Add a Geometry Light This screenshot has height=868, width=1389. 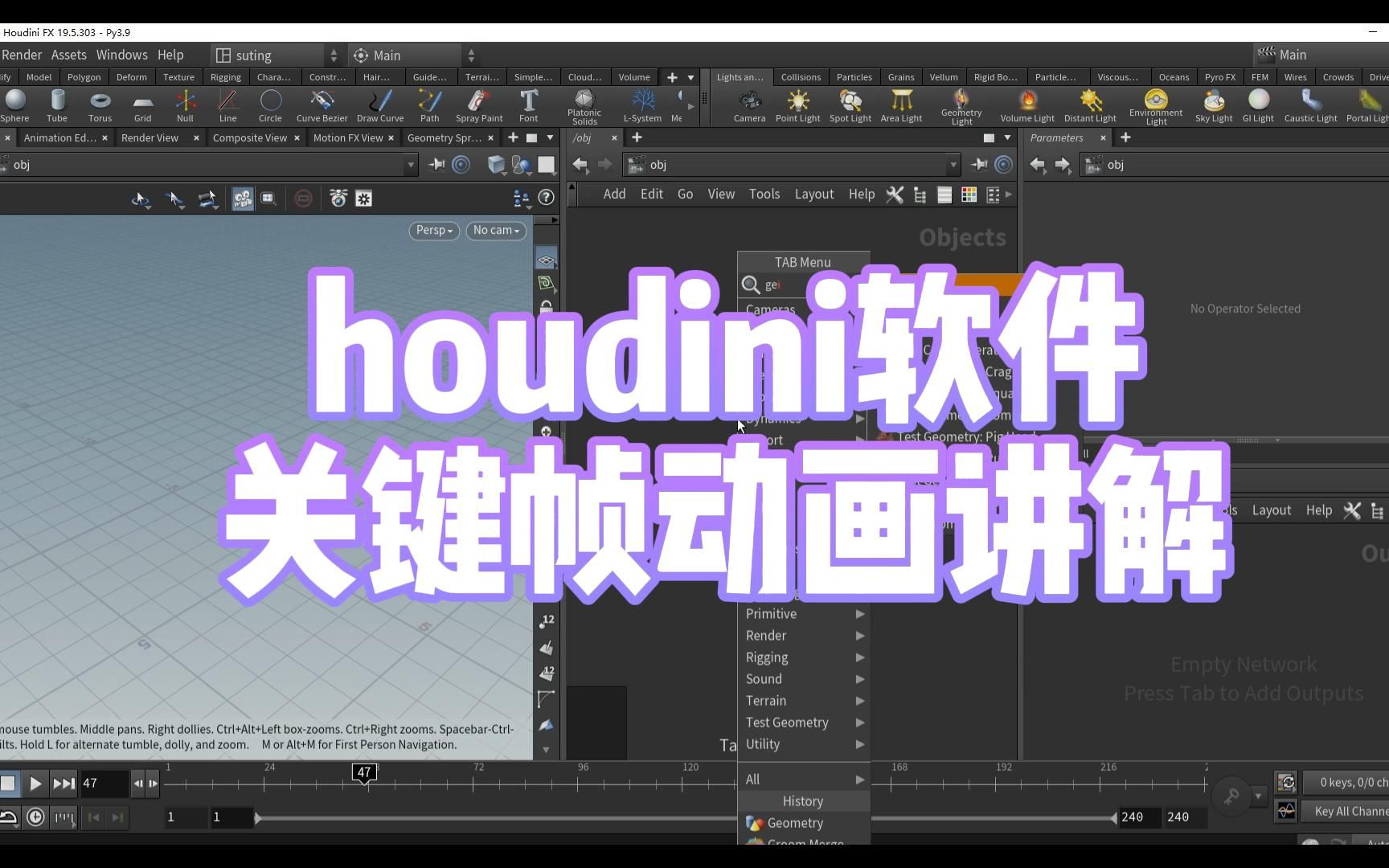tap(961, 107)
